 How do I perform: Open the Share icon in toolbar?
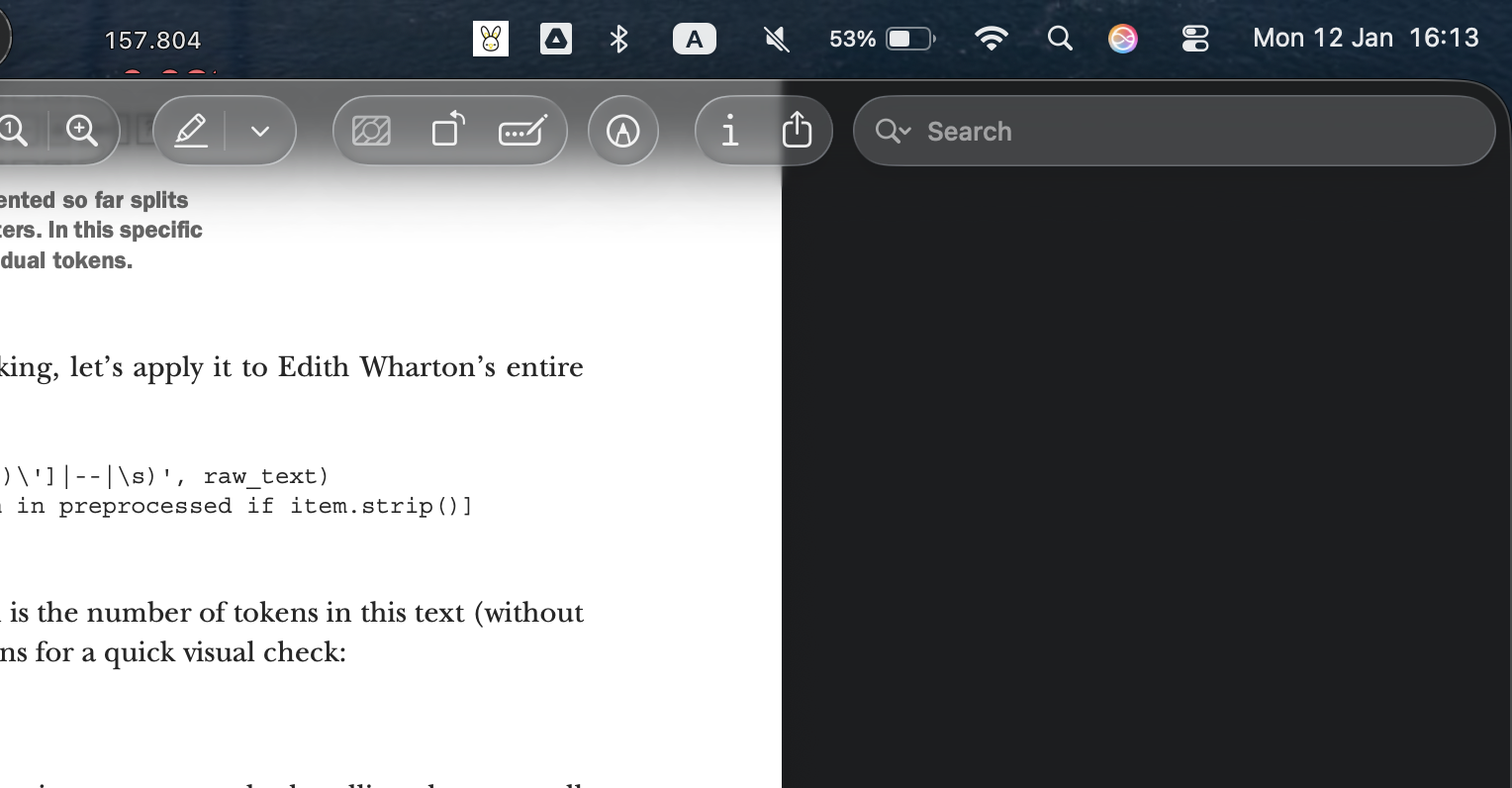[797, 131]
